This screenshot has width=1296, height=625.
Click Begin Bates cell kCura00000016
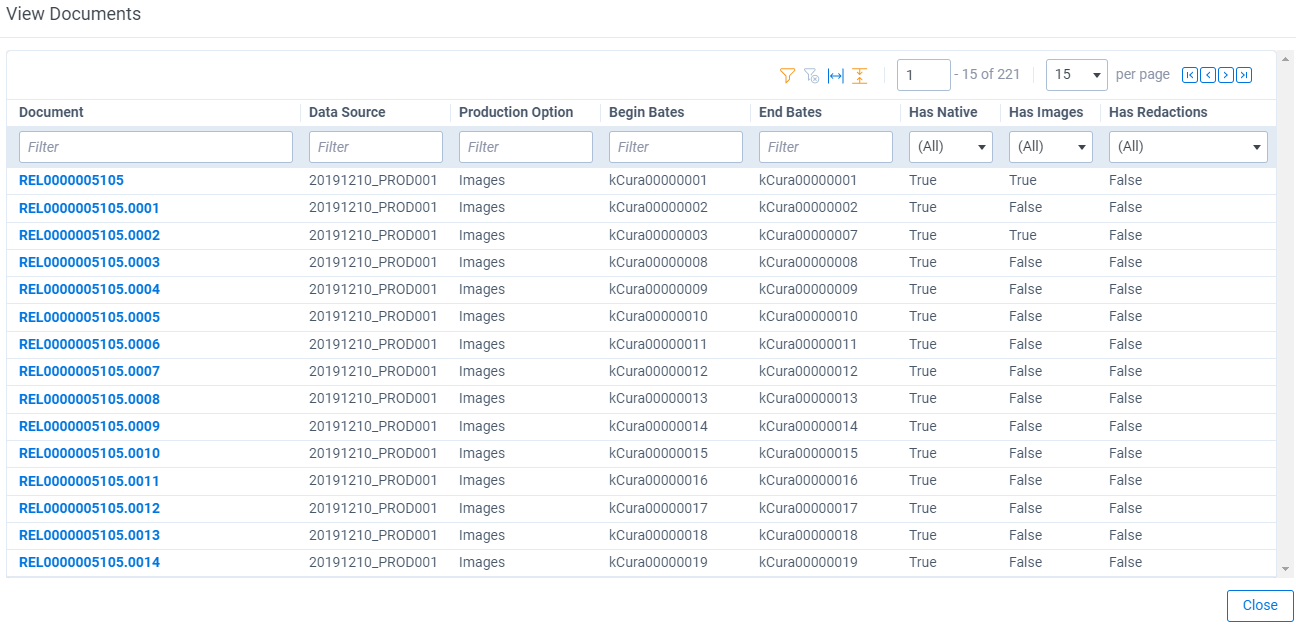tap(658, 481)
